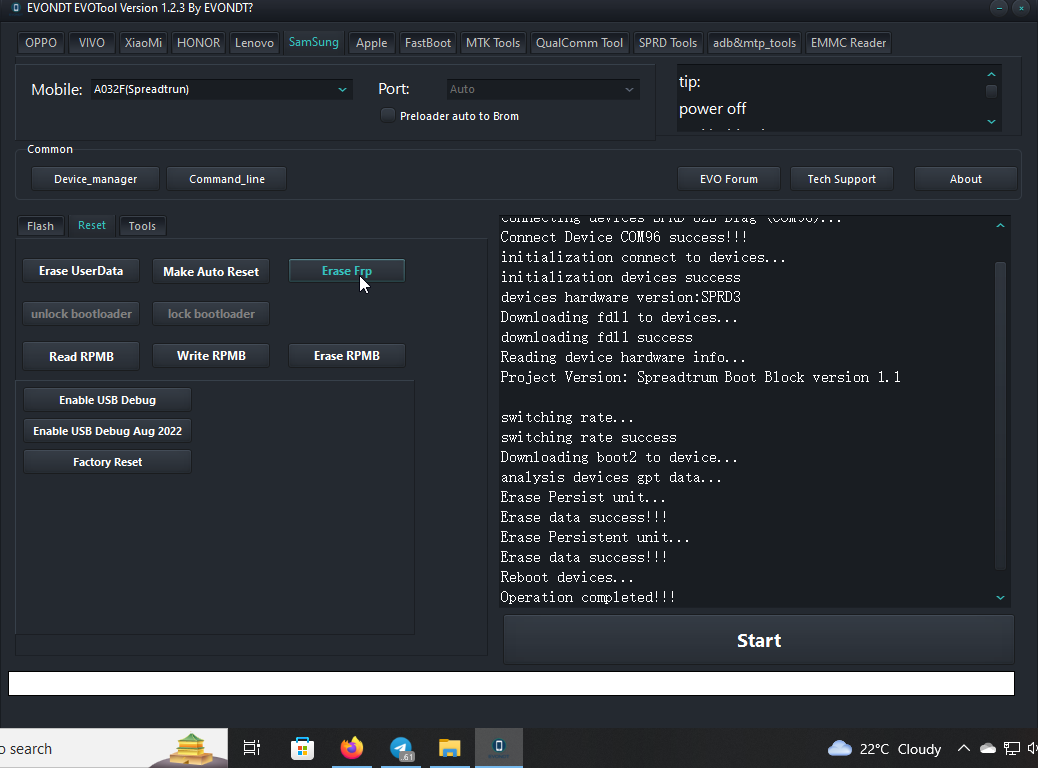Image resolution: width=1038 pixels, height=768 pixels.
Task: Select the Reset sub-tab
Action: pyautogui.click(x=92, y=225)
